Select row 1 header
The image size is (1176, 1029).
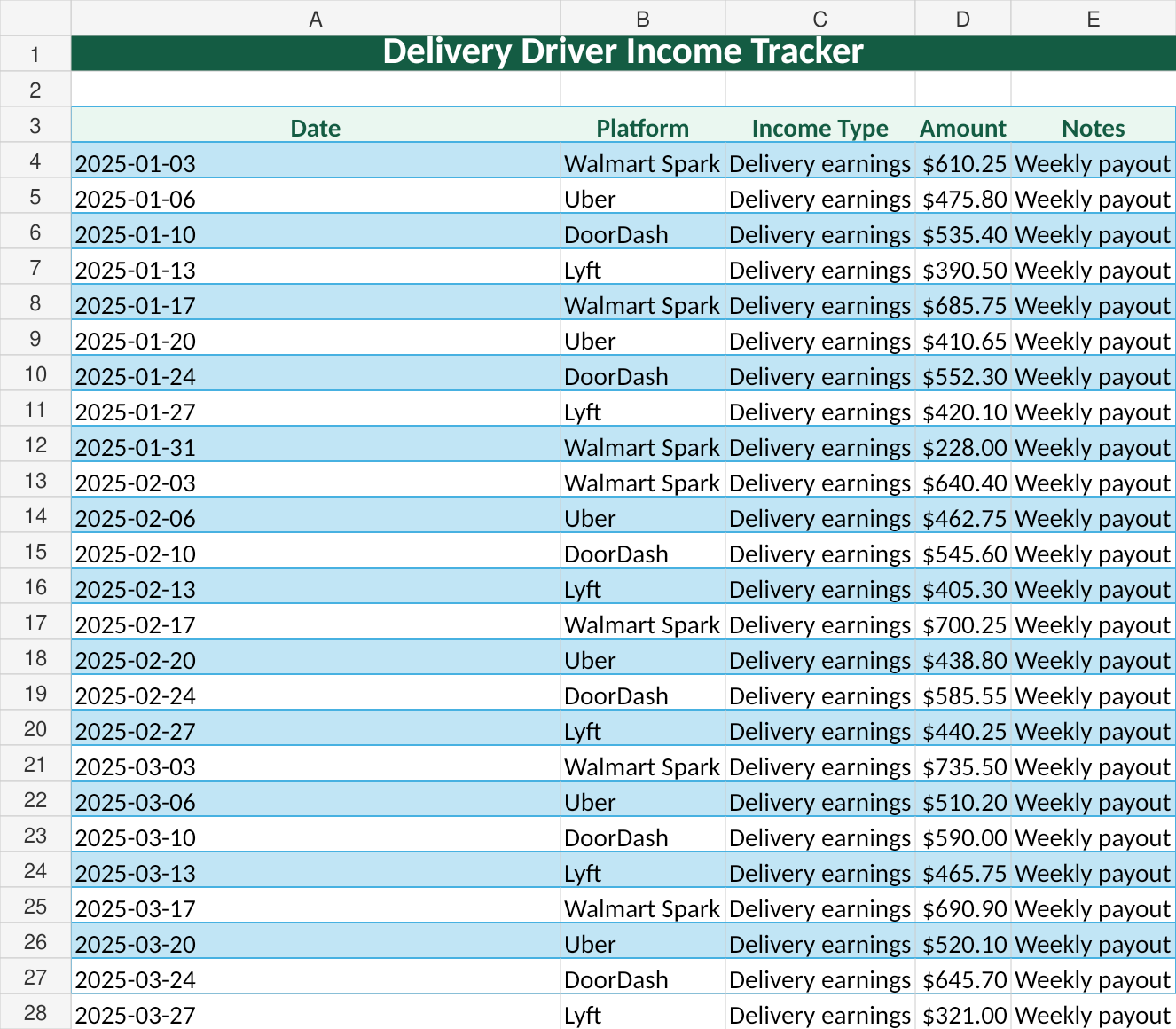[35, 54]
